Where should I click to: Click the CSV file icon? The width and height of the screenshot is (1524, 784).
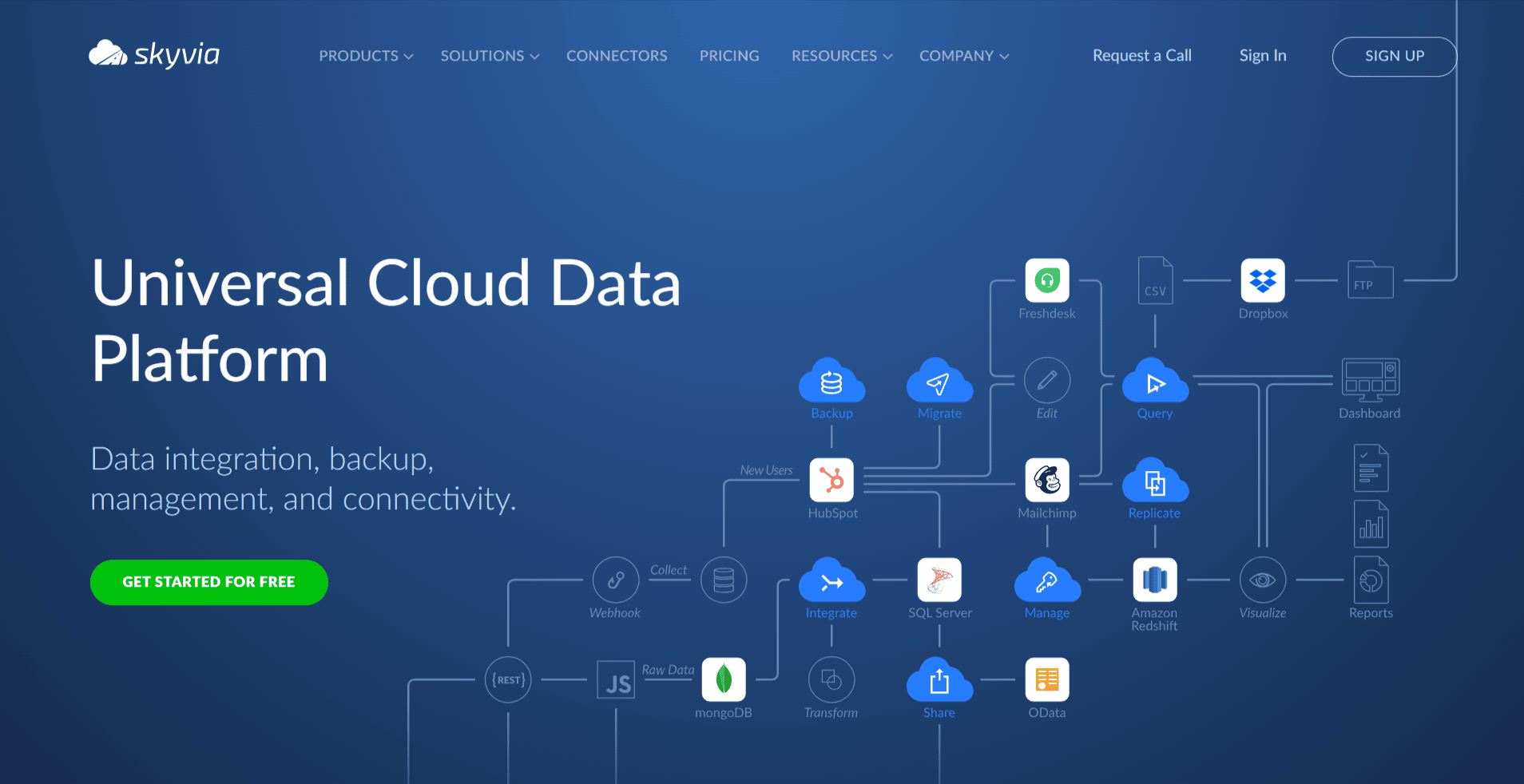point(1155,280)
